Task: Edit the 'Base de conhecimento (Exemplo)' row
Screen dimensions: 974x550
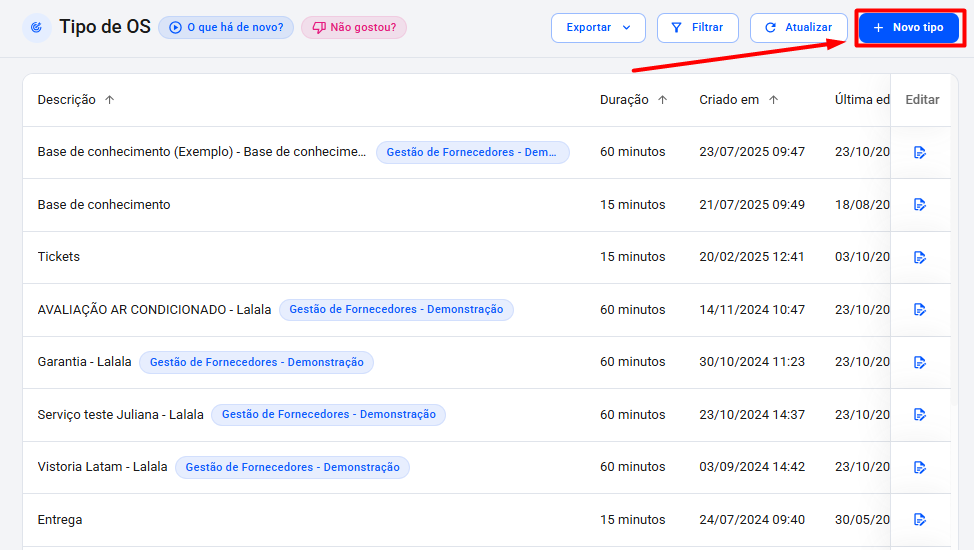Action: pos(920,152)
